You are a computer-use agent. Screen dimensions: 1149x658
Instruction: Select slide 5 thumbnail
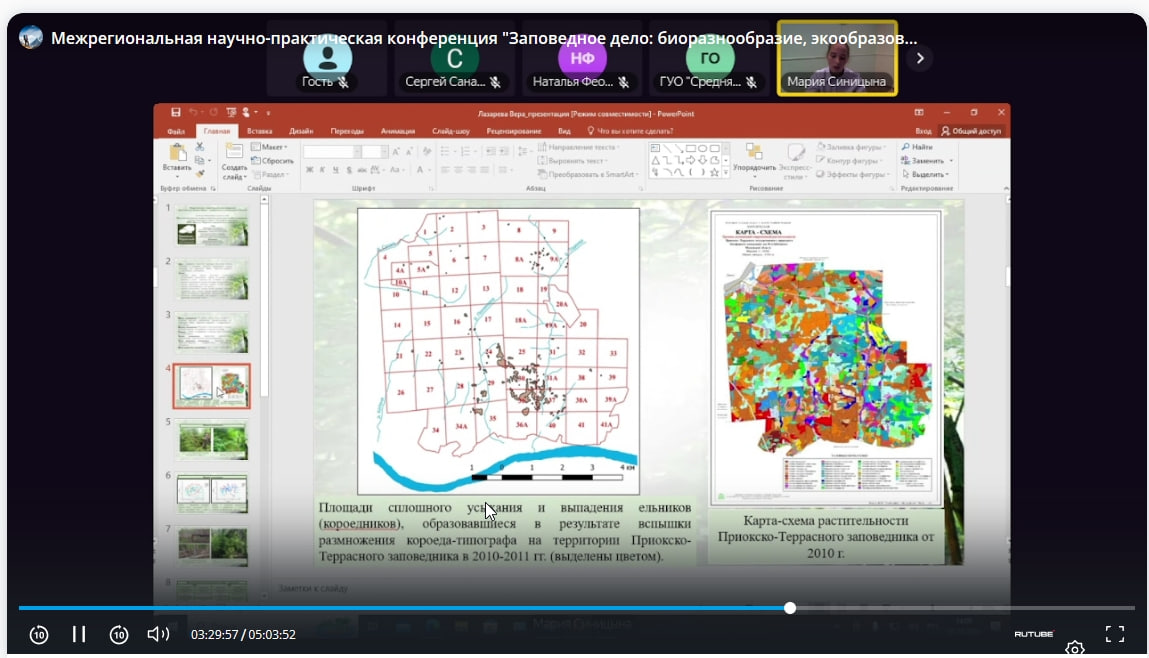[x=212, y=439]
